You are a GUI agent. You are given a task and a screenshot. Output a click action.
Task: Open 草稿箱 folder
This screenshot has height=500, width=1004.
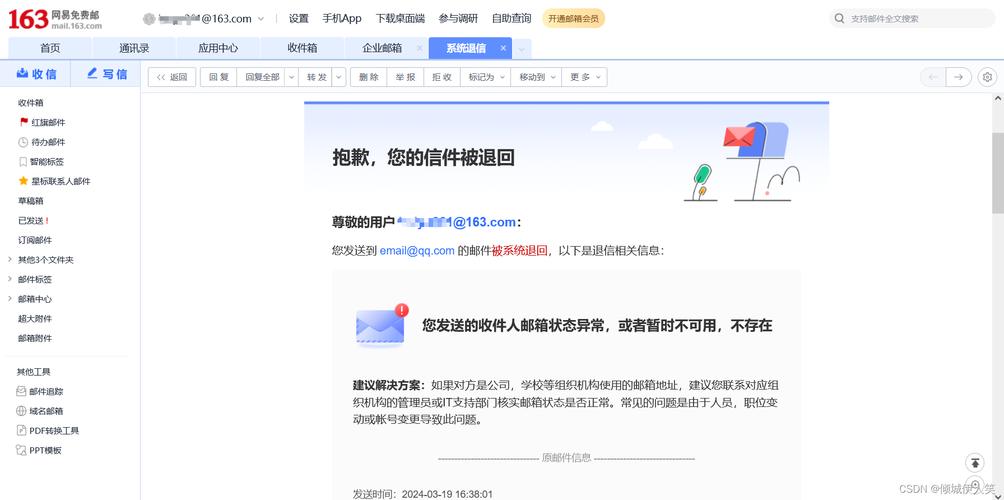31,200
